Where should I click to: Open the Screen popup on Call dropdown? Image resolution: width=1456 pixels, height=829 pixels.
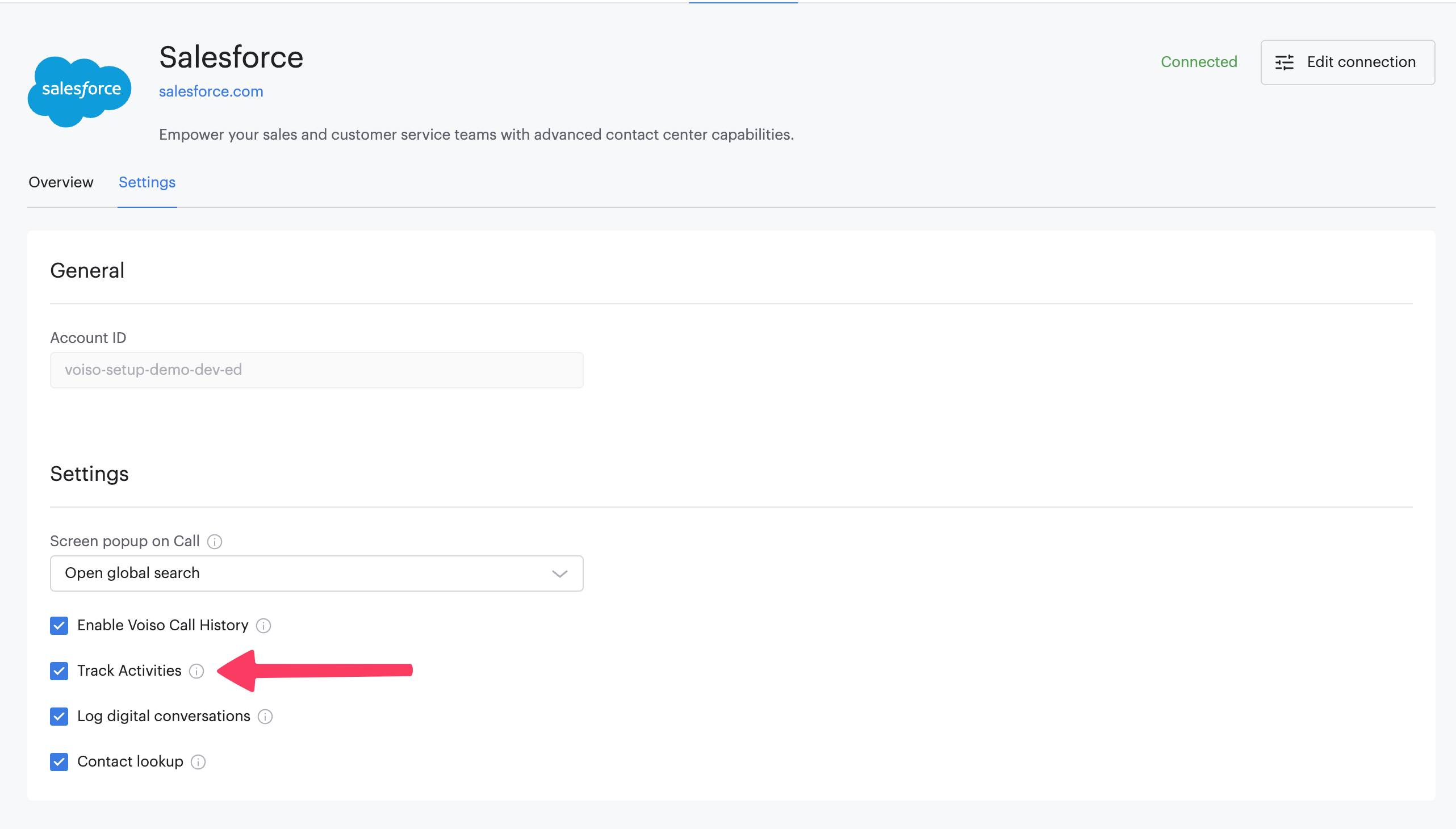tap(317, 573)
